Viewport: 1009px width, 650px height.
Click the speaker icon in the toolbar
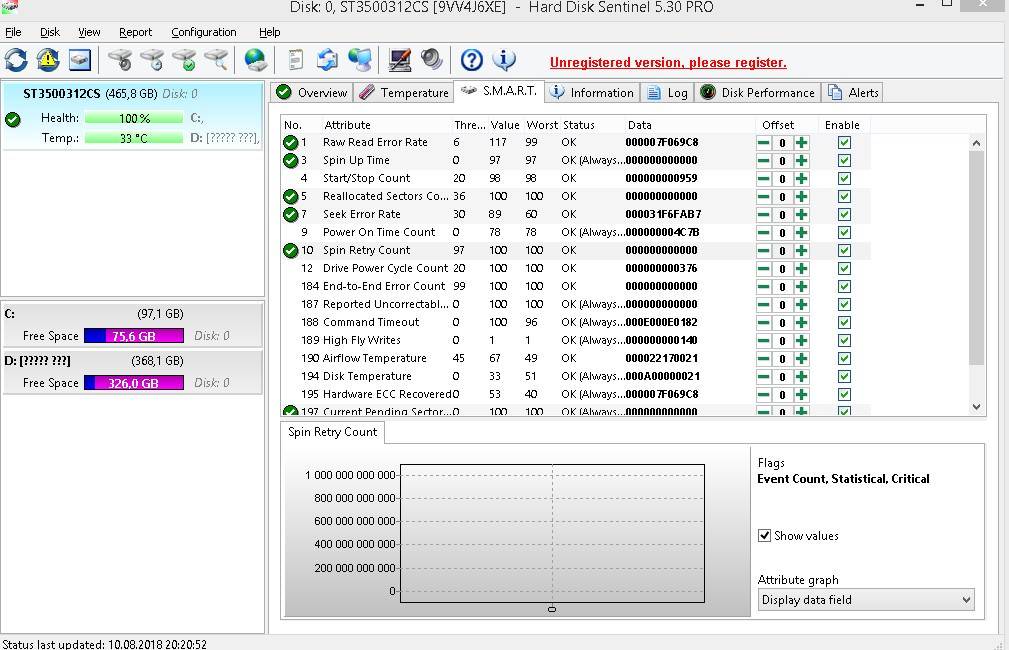coord(432,60)
